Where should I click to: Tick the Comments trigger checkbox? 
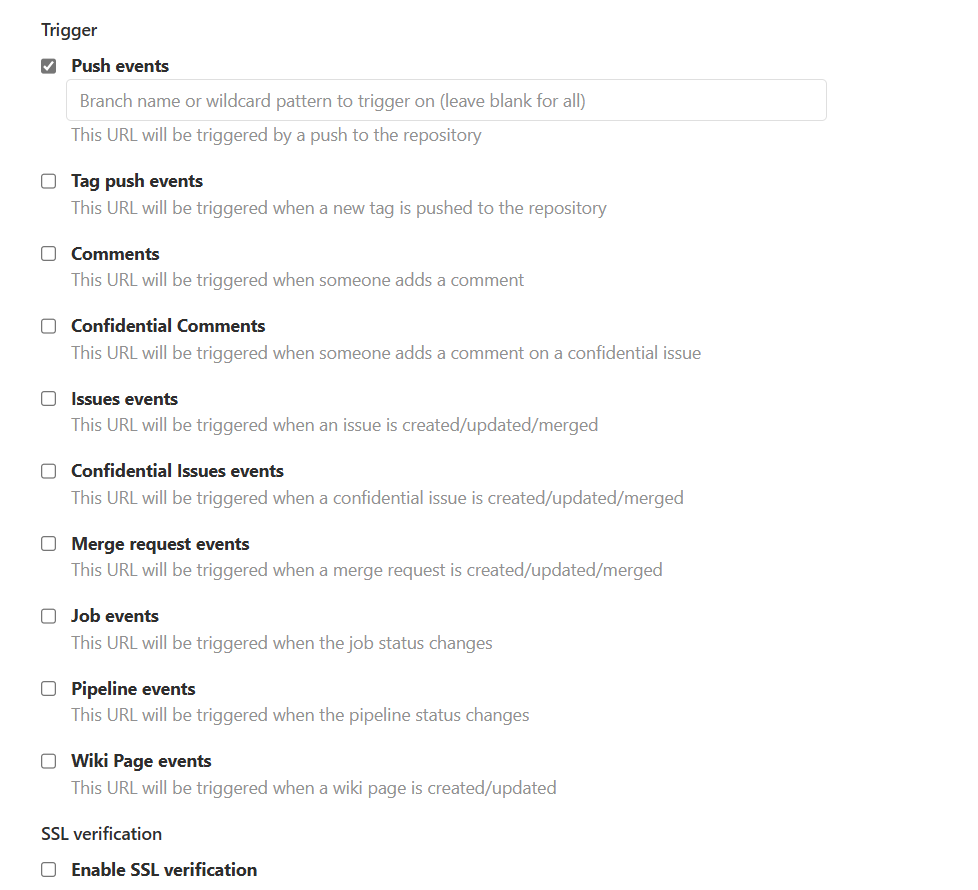click(48, 254)
